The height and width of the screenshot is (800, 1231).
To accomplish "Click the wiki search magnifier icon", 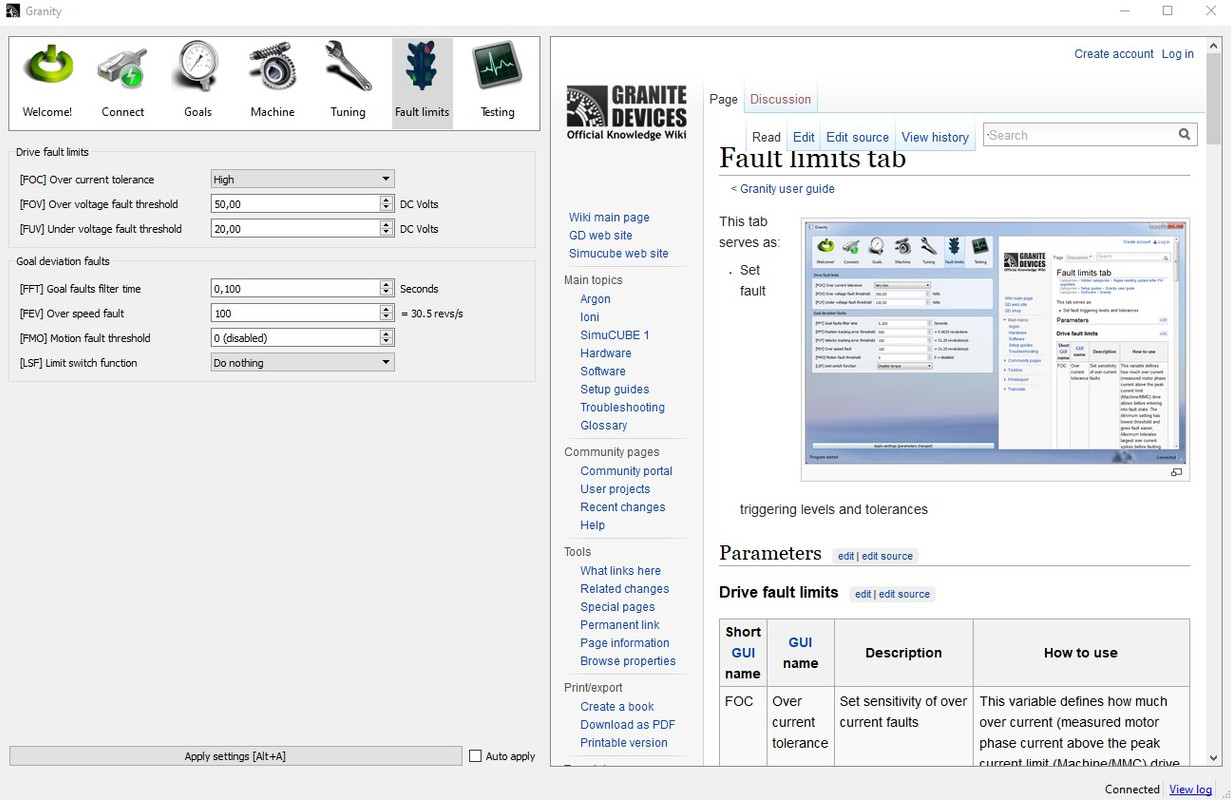I will pyautogui.click(x=1185, y=135).
